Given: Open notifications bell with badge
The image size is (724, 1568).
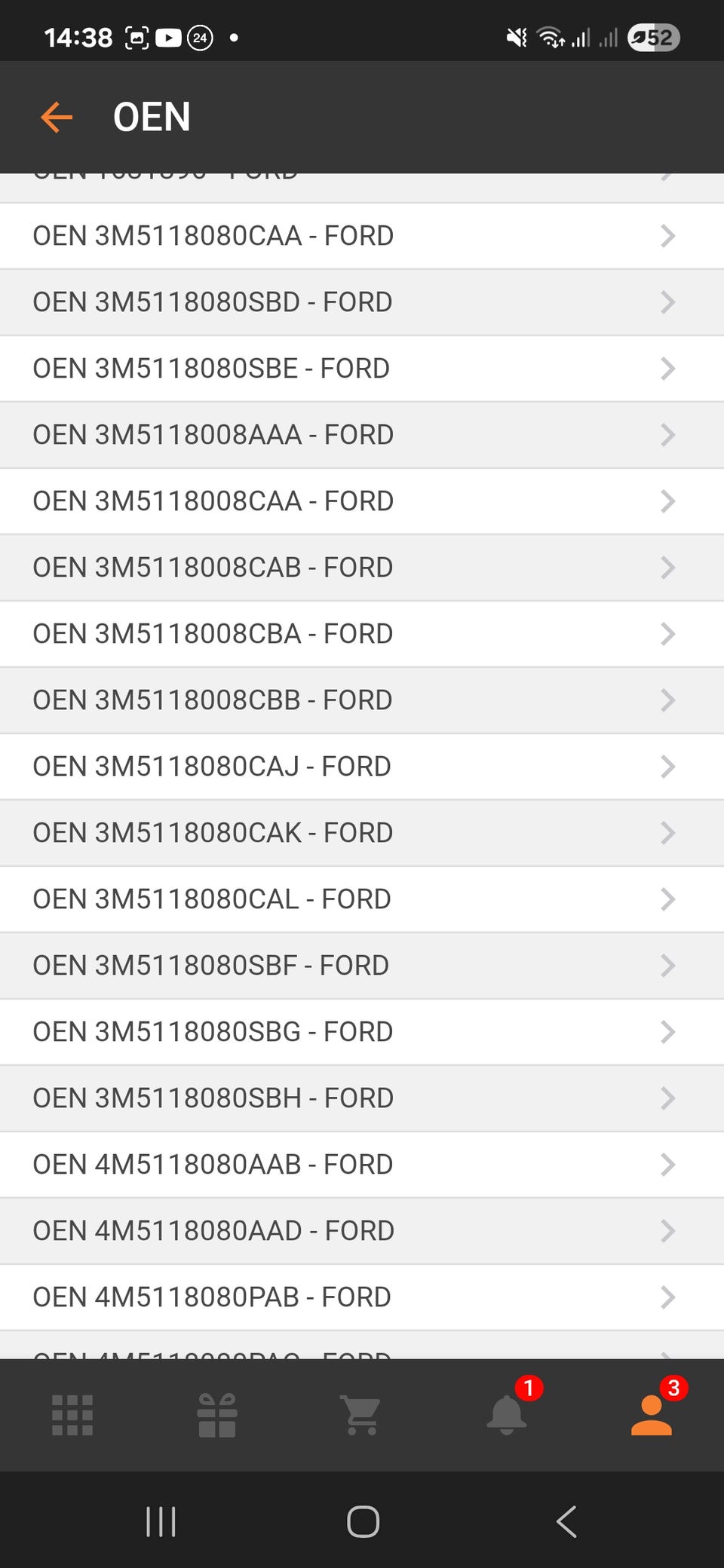Looking at the screenshot, I should point(508,1413).
